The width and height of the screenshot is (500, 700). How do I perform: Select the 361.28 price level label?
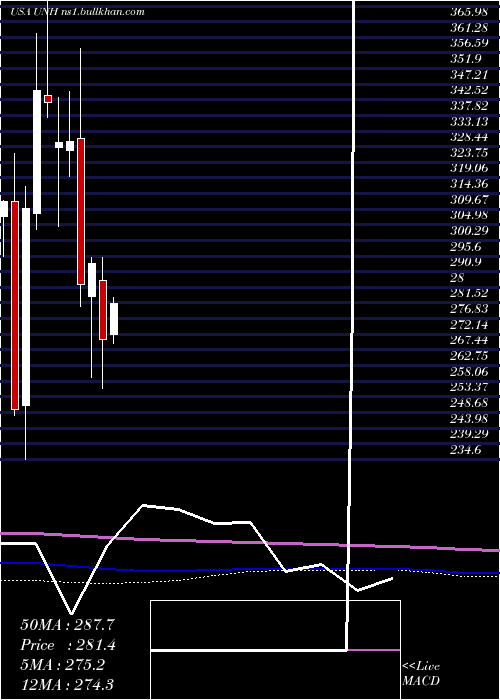[x=469, y=29]
